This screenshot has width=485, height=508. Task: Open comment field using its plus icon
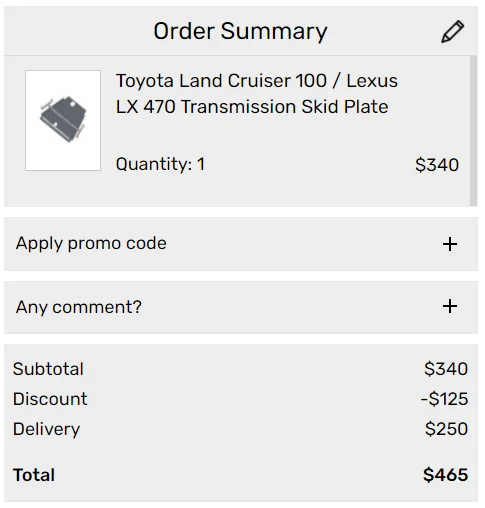tap(450, 306)
